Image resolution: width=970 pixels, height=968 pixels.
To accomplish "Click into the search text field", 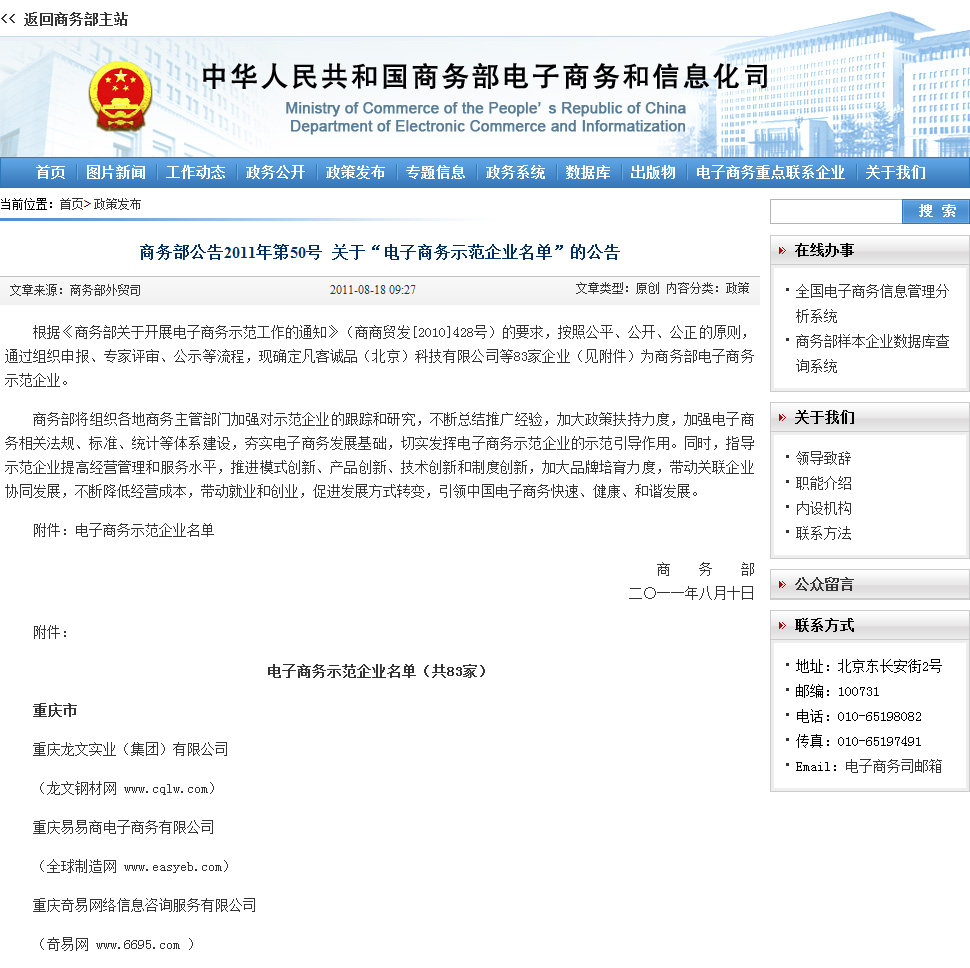I will point(836,211).
